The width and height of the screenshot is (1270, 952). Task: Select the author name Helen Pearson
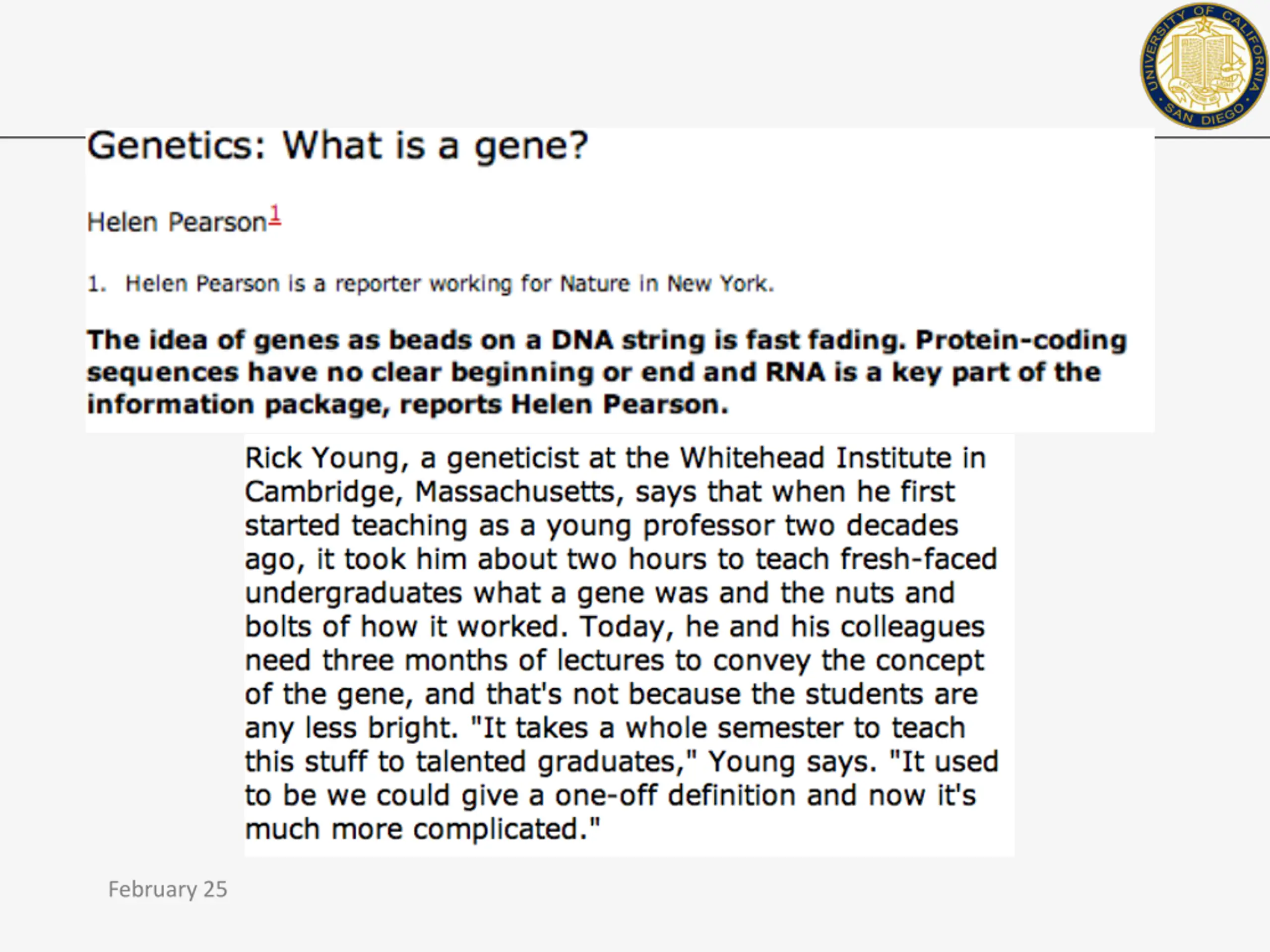coord(177,222)
